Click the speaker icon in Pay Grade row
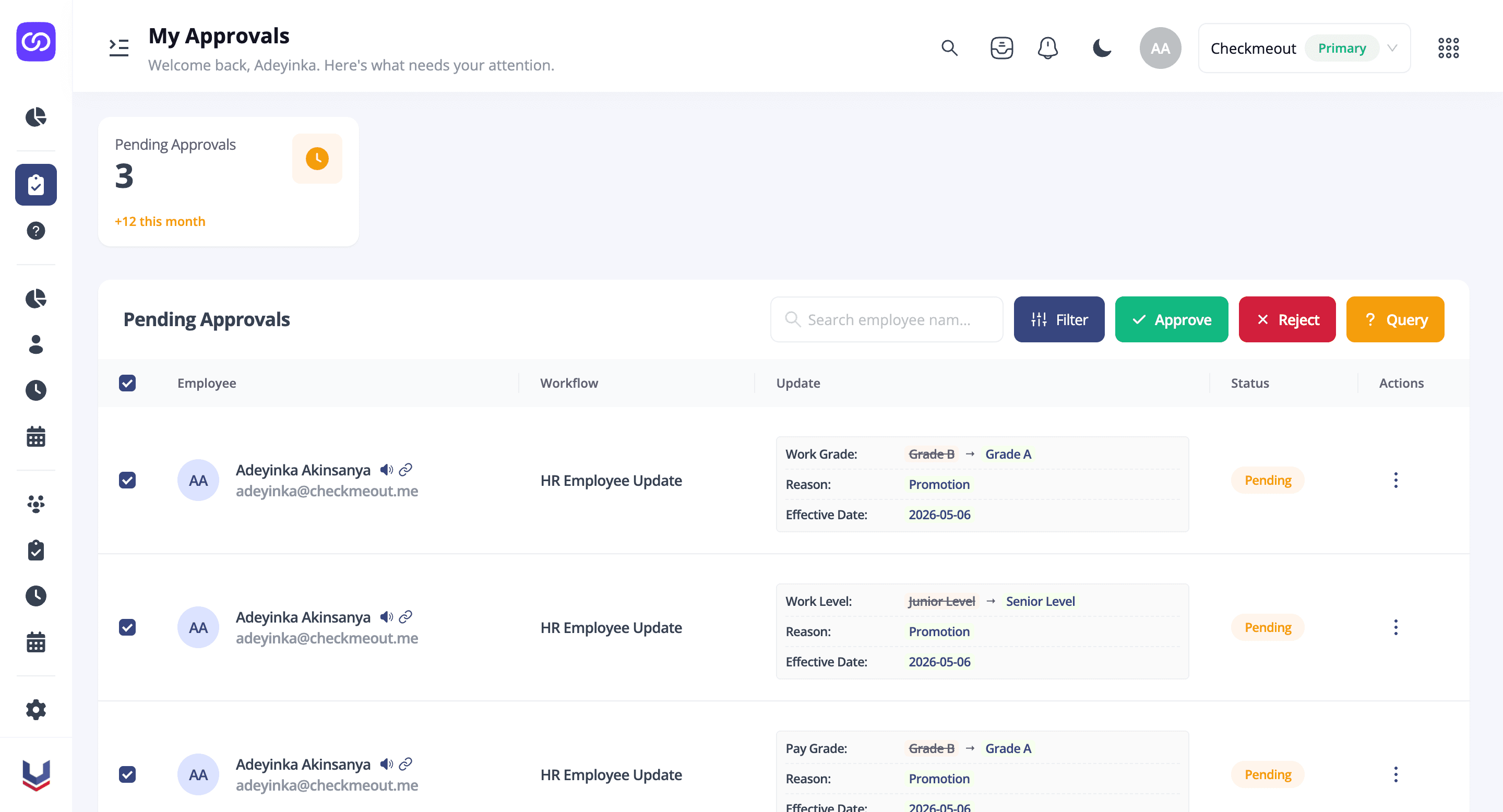1503x812 pixels. [386, 763]
